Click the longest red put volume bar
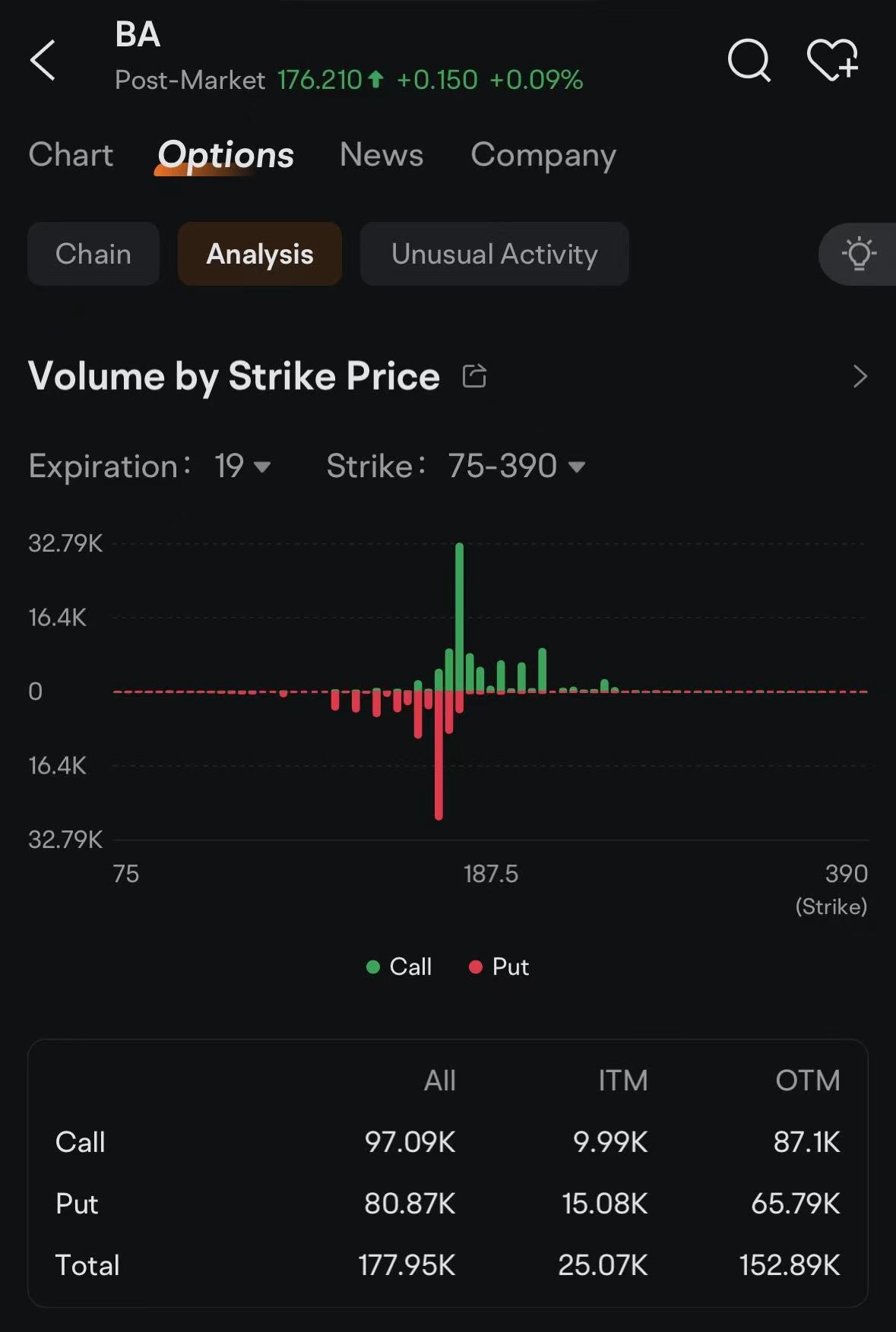896x1332 pixels. (439, 755)
